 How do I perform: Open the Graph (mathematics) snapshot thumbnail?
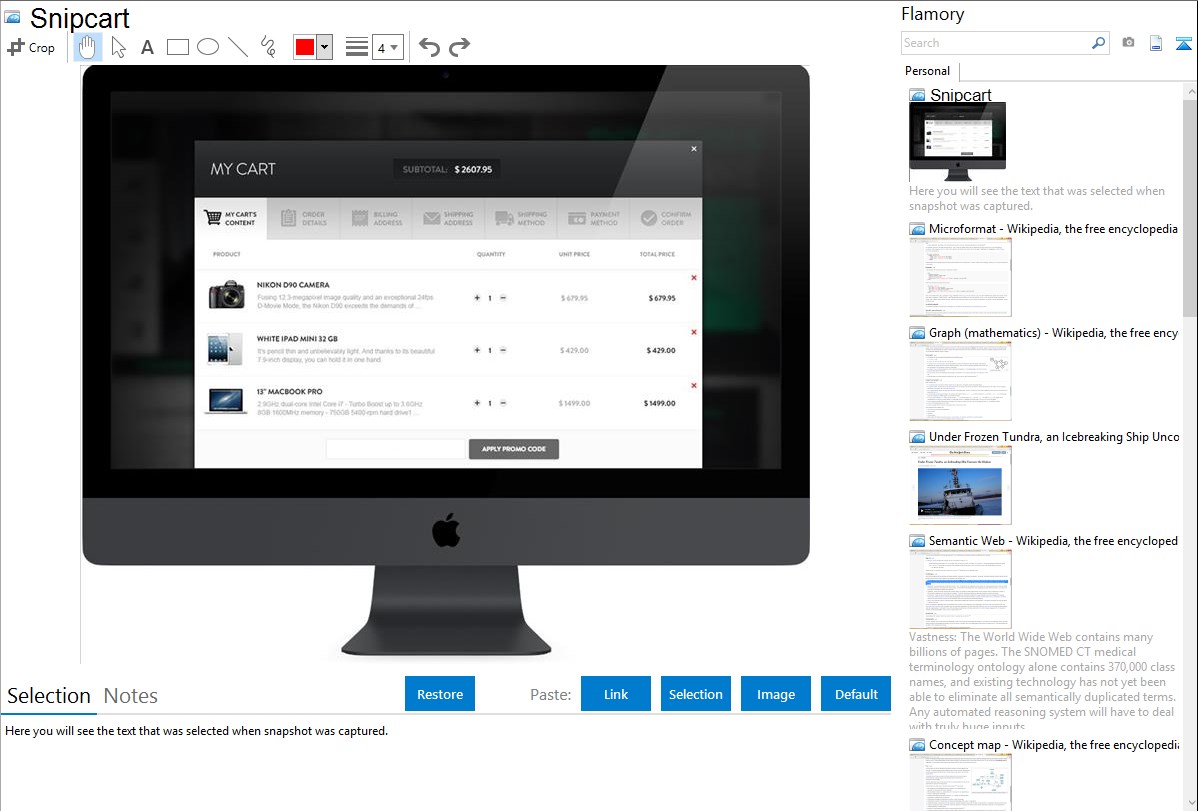(x=960, y=381)
